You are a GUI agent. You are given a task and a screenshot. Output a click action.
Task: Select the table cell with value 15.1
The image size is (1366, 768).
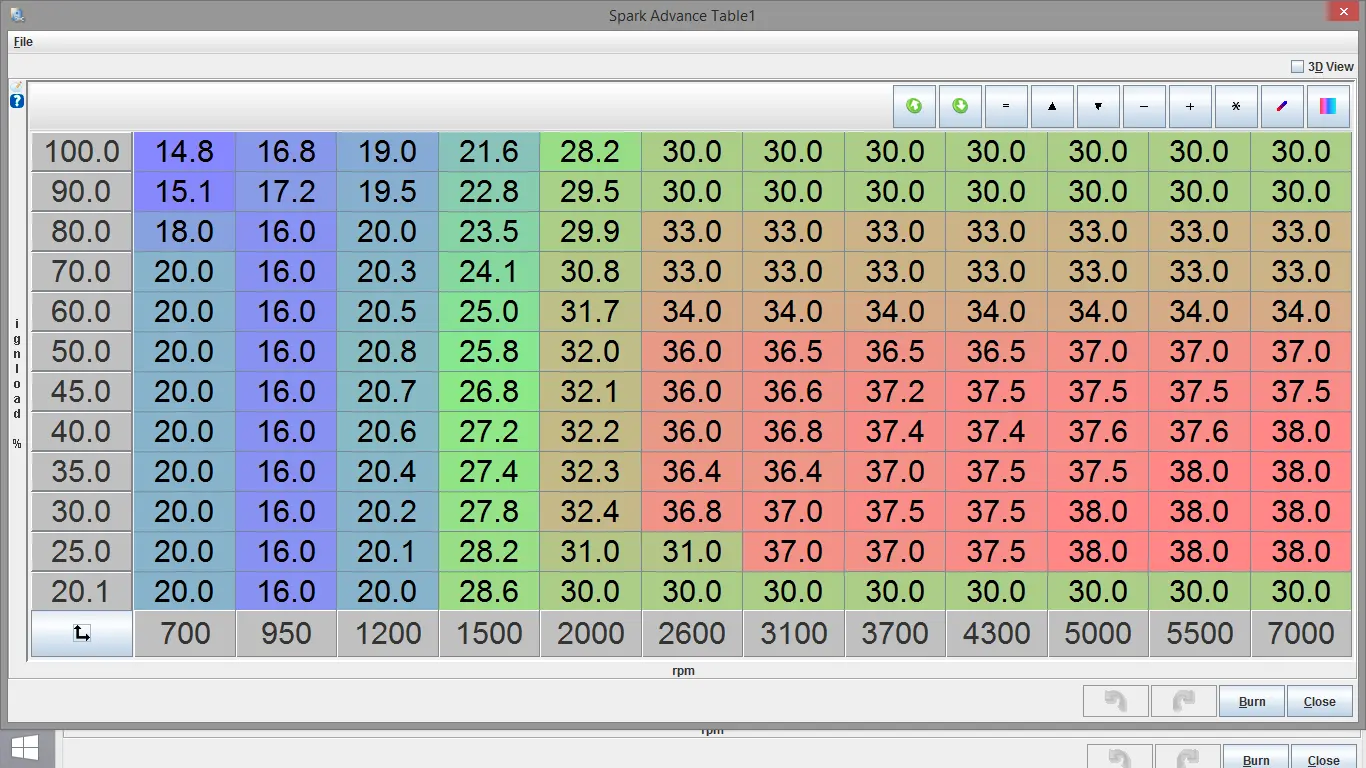185,192
